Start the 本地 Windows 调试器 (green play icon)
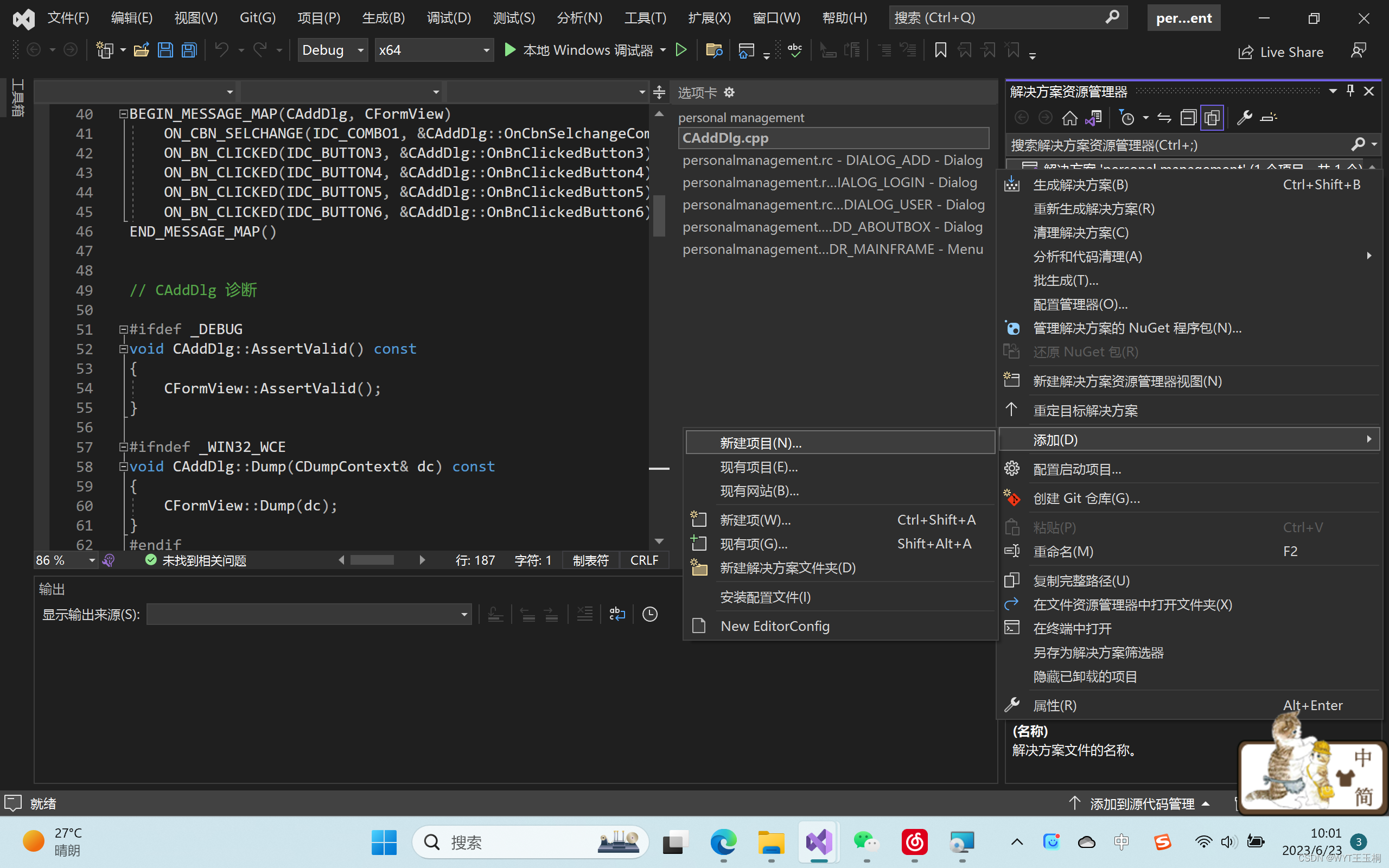The height and width of the screenshot is (868, 1389). pos(509,50)
